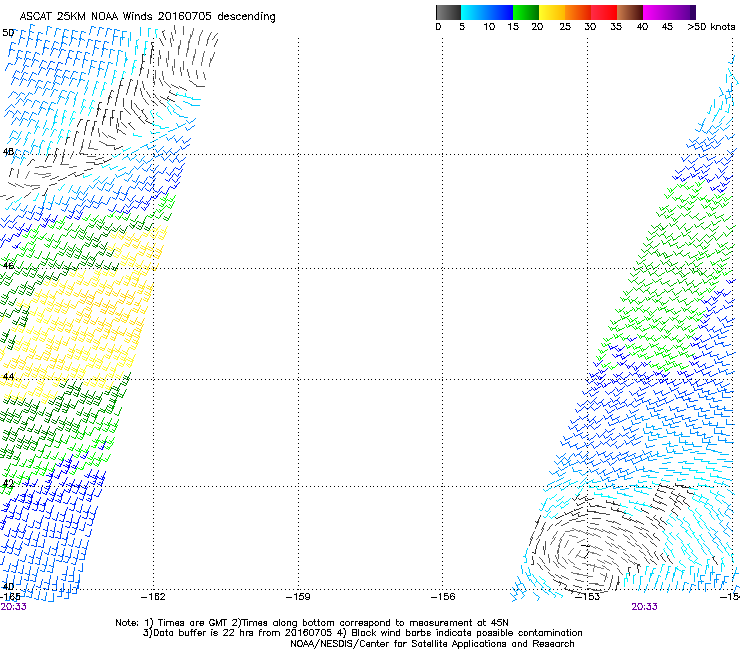The height and width of the screenshot is (650, 740).
Task: Click the gray 0-5 knots legend segment
Action: point(448,12)
